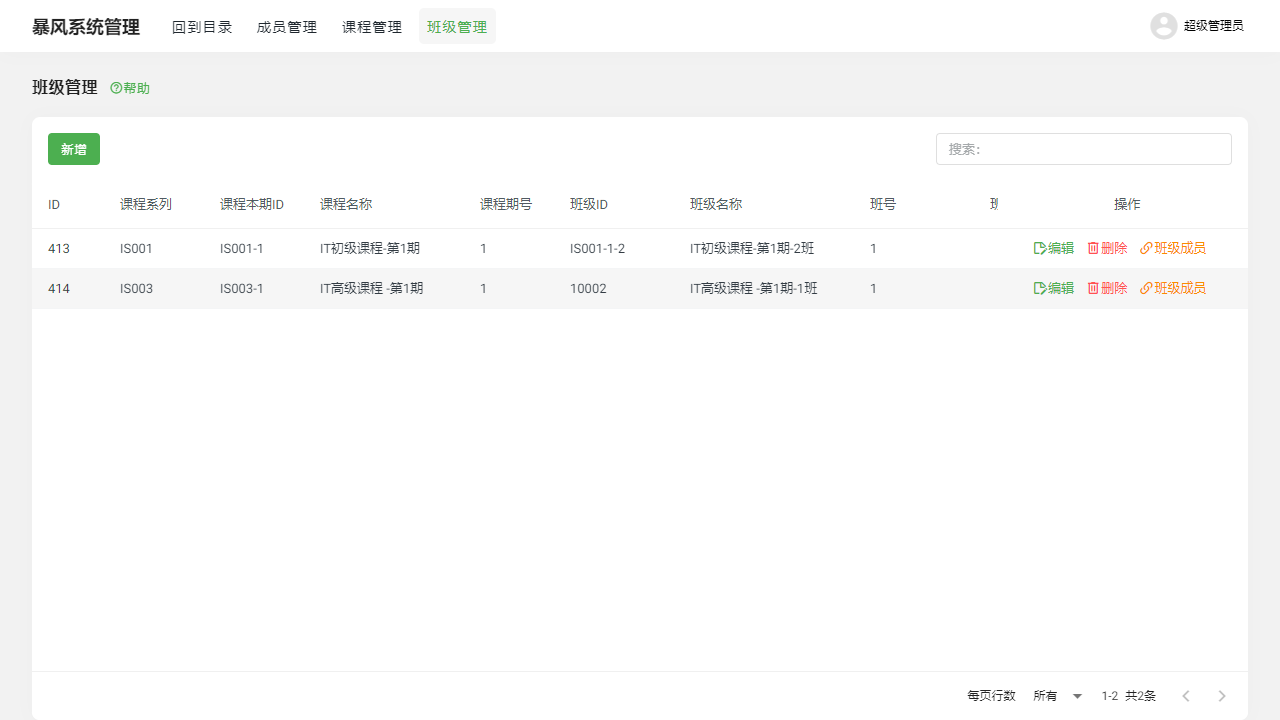Select 回到目录 in the top navigation
Screen dimensions: 1280x720
click(x=202, y=27)
